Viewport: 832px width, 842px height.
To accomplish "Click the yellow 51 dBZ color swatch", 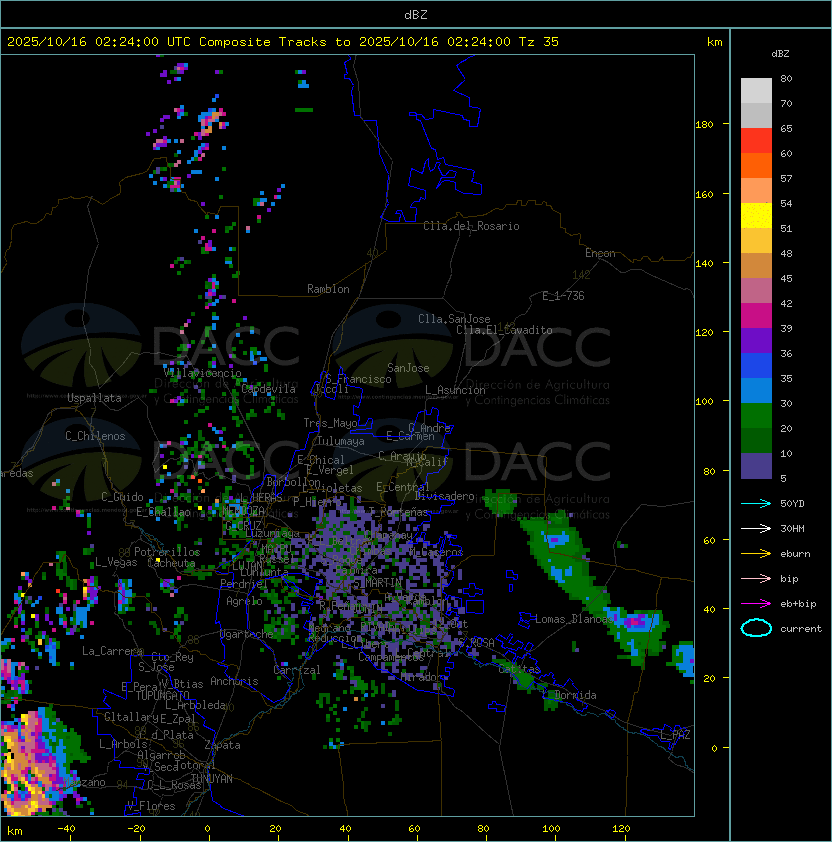I will [756, 215].
